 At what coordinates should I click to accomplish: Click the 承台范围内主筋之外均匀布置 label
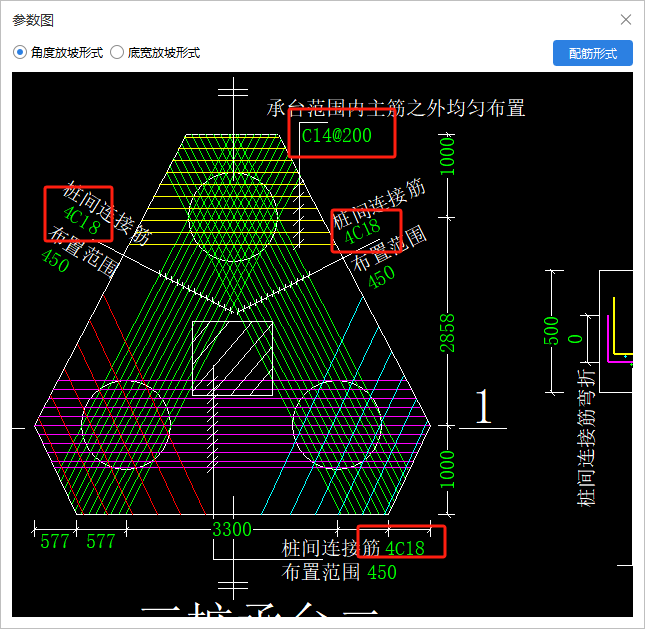pos(396,108)
